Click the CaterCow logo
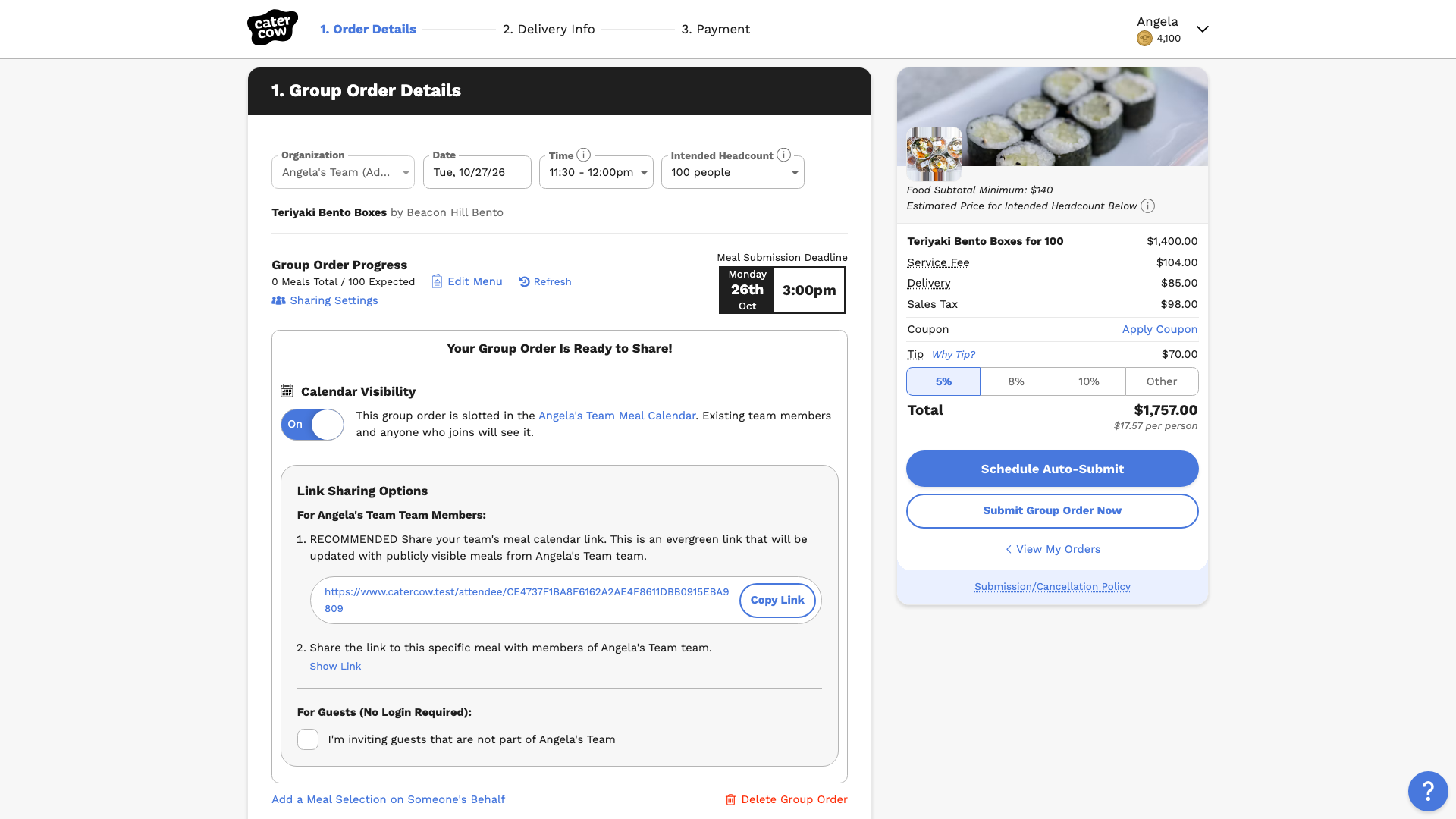Viewport: 1456px width, 819px height. 272,28
